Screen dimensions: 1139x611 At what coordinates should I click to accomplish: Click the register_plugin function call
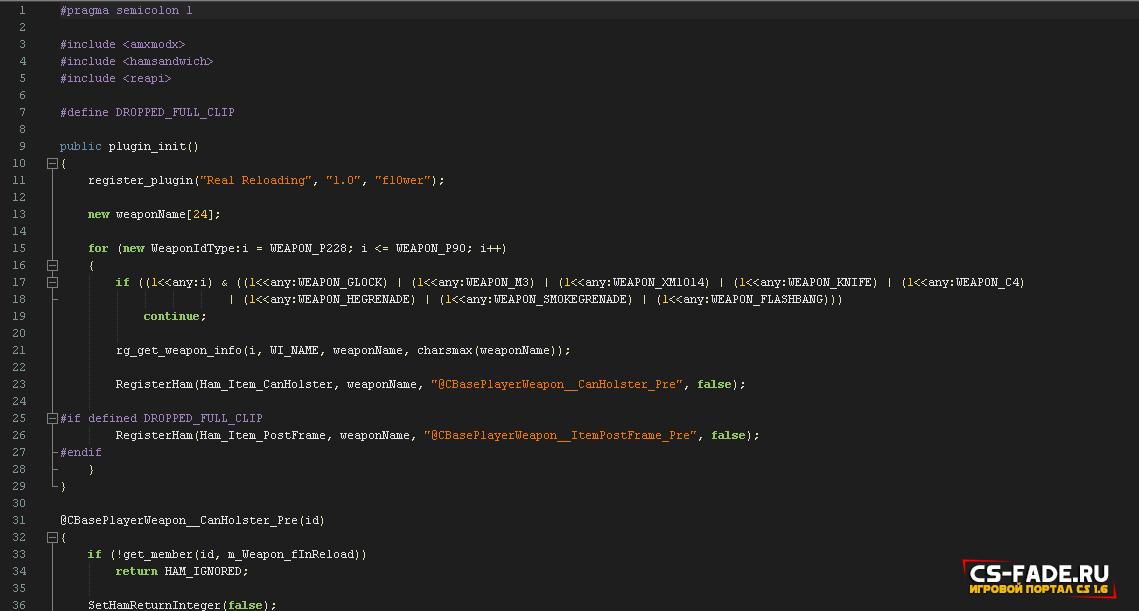point(142,180)
